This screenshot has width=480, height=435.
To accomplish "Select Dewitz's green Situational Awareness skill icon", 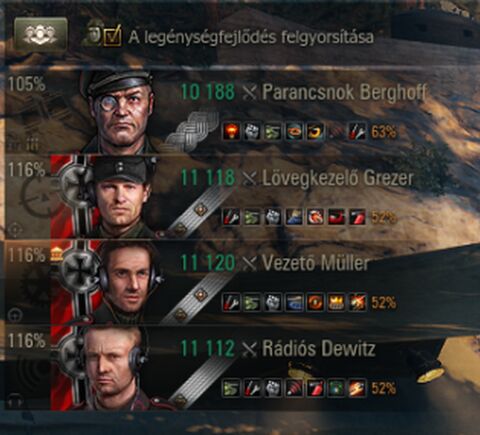I will [x=337, y=388].
